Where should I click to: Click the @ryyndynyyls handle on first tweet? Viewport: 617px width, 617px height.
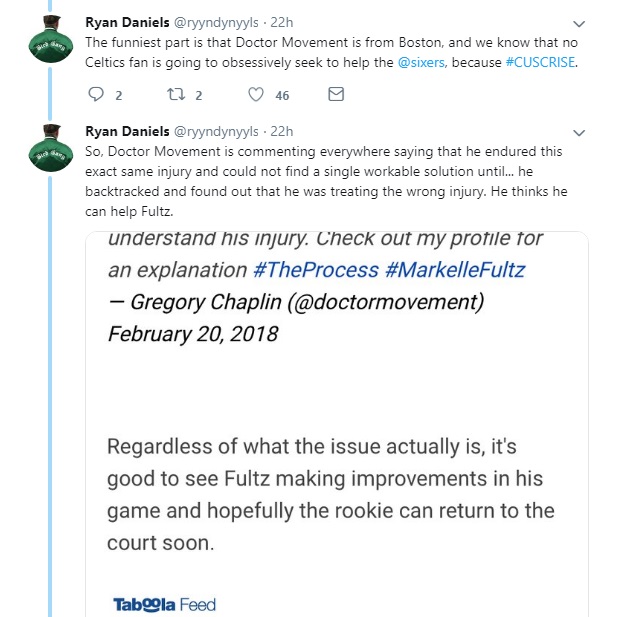click(218, 21)
